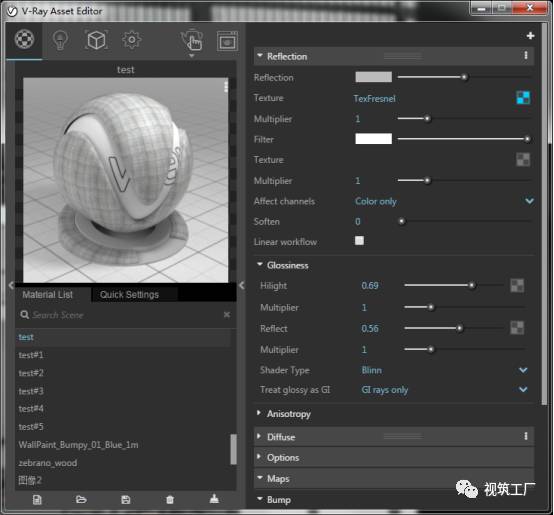Image resolution: width=554 pixels, height=515 pixels.
Task: Open Reflection section options menu dots
Action: click(526, 55)
